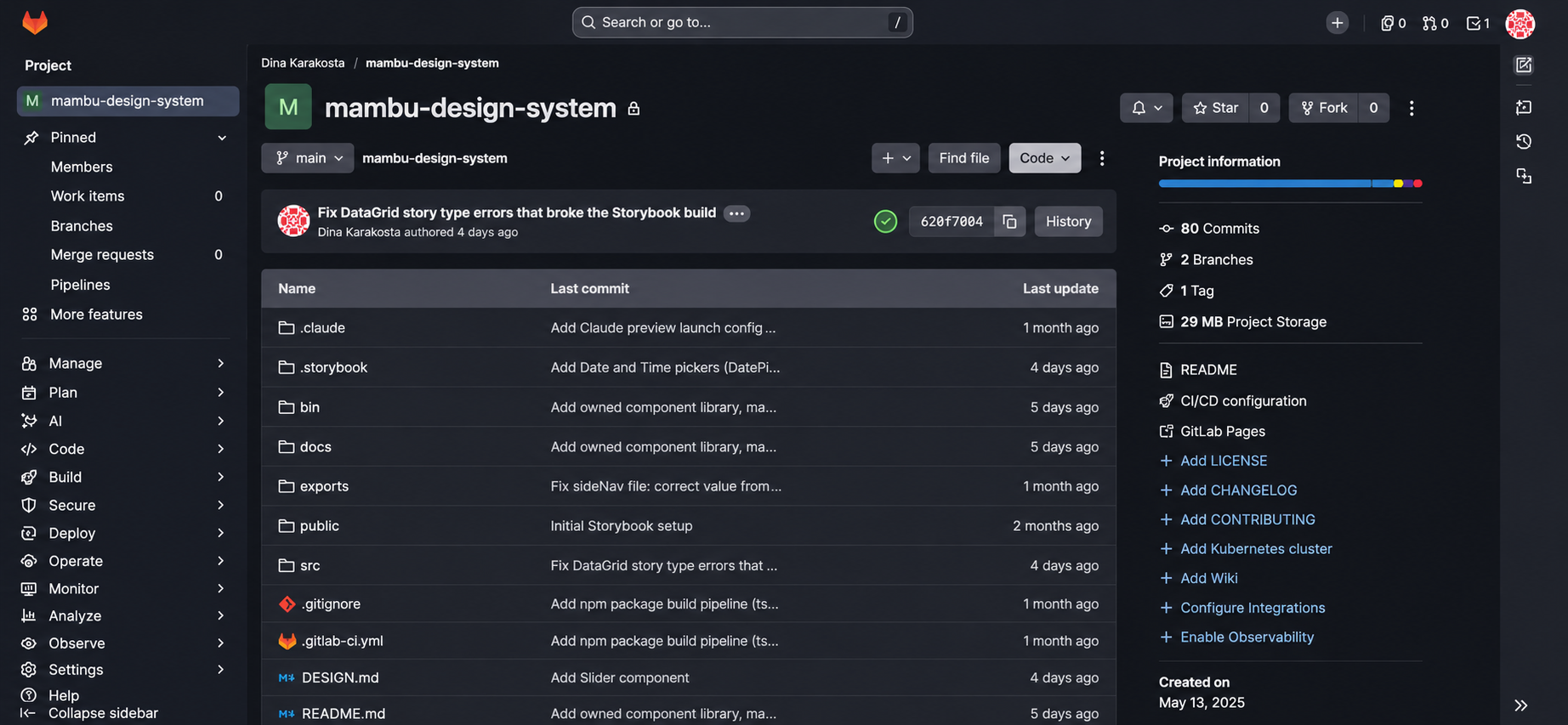Click Dina Karakosta breadcrumb
Viewport: 1568px width, 725px height.
click(x=303, y=63)
